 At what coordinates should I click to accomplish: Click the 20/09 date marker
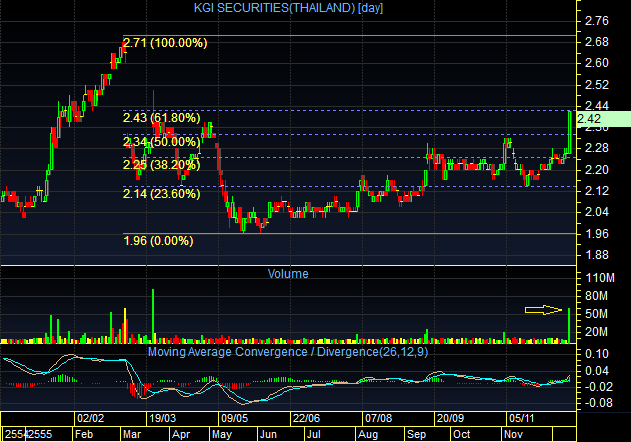click(450, 418)
